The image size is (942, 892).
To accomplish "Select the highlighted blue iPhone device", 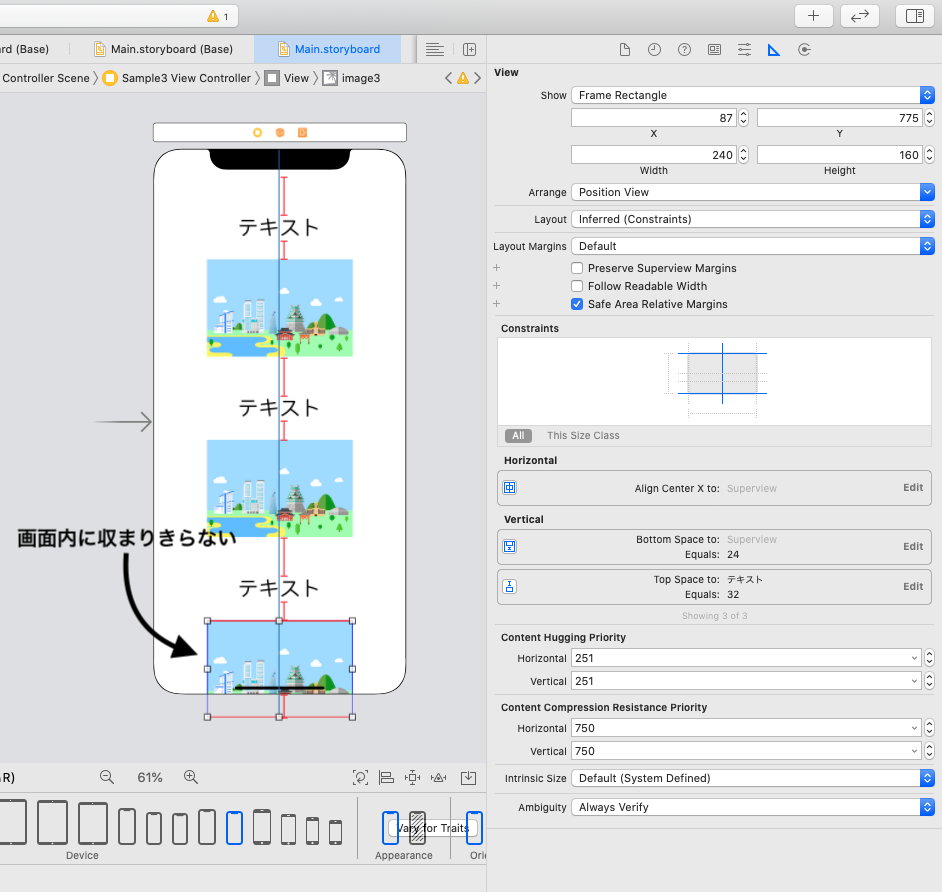I will point(234,828).
